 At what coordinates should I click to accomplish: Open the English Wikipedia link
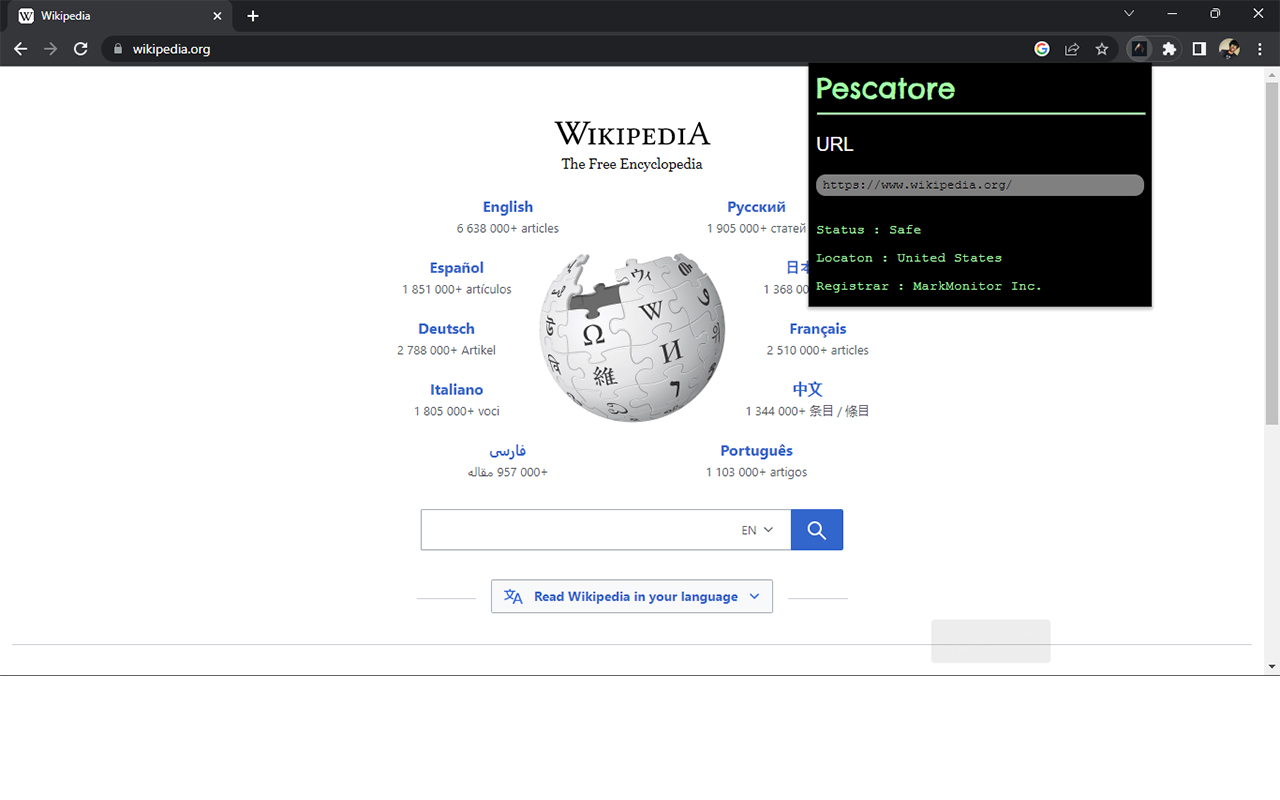coord(508,207)
